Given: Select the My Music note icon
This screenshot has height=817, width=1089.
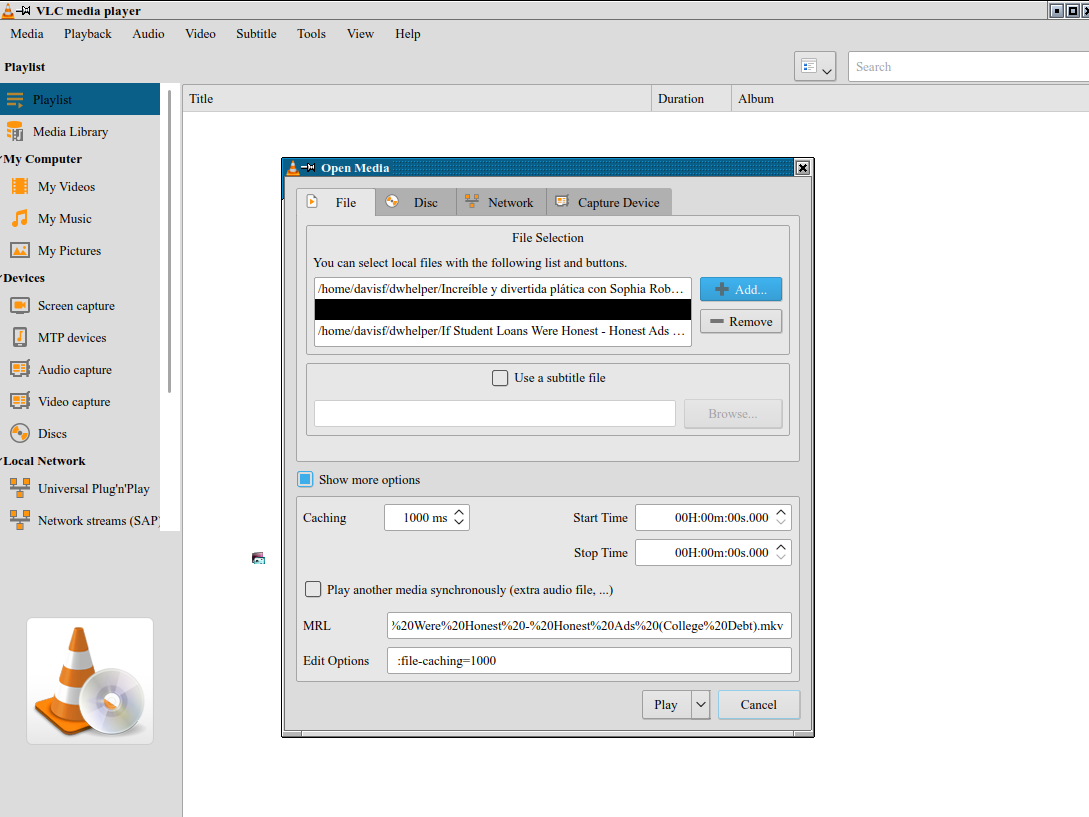Looking at the screenshot, I should click(20, 218).
